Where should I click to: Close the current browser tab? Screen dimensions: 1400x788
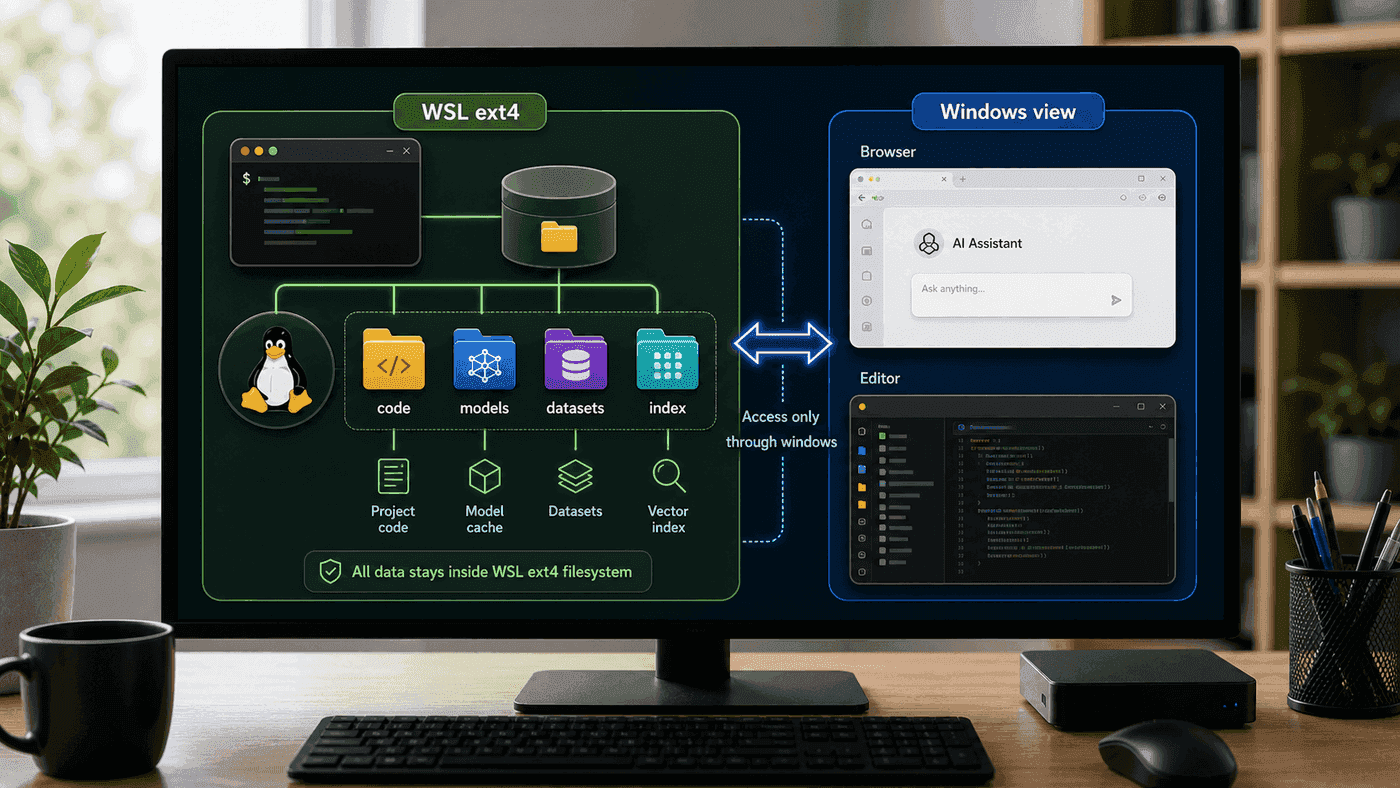click(944, 179)
